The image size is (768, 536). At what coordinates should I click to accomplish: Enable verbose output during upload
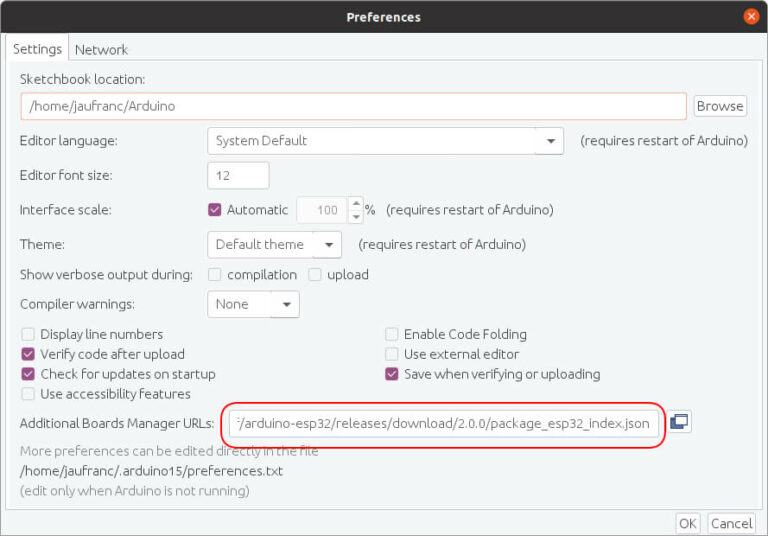(x=315, y=275)
